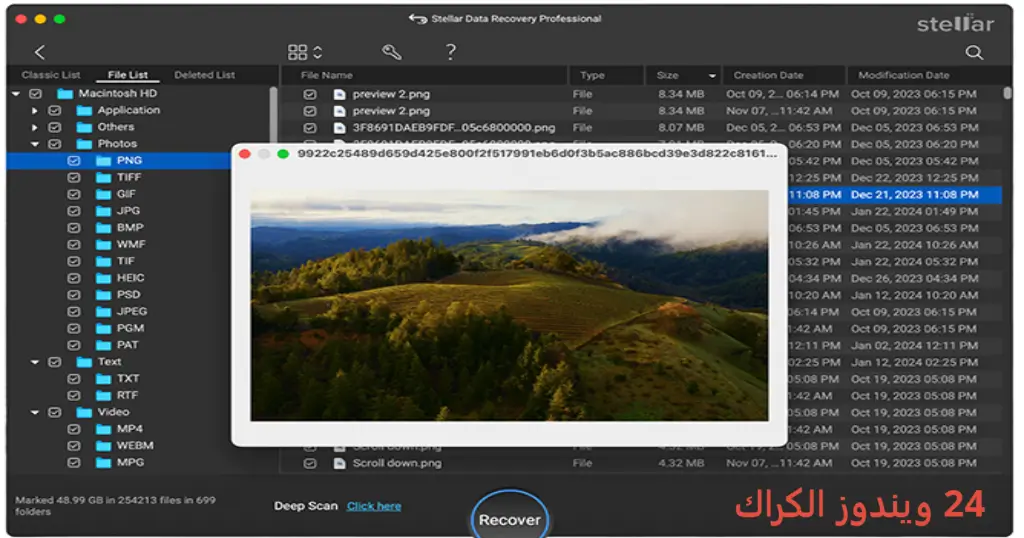Click the file list vertical scrollbar
1024x538 pixels.
click(1007, 94)
